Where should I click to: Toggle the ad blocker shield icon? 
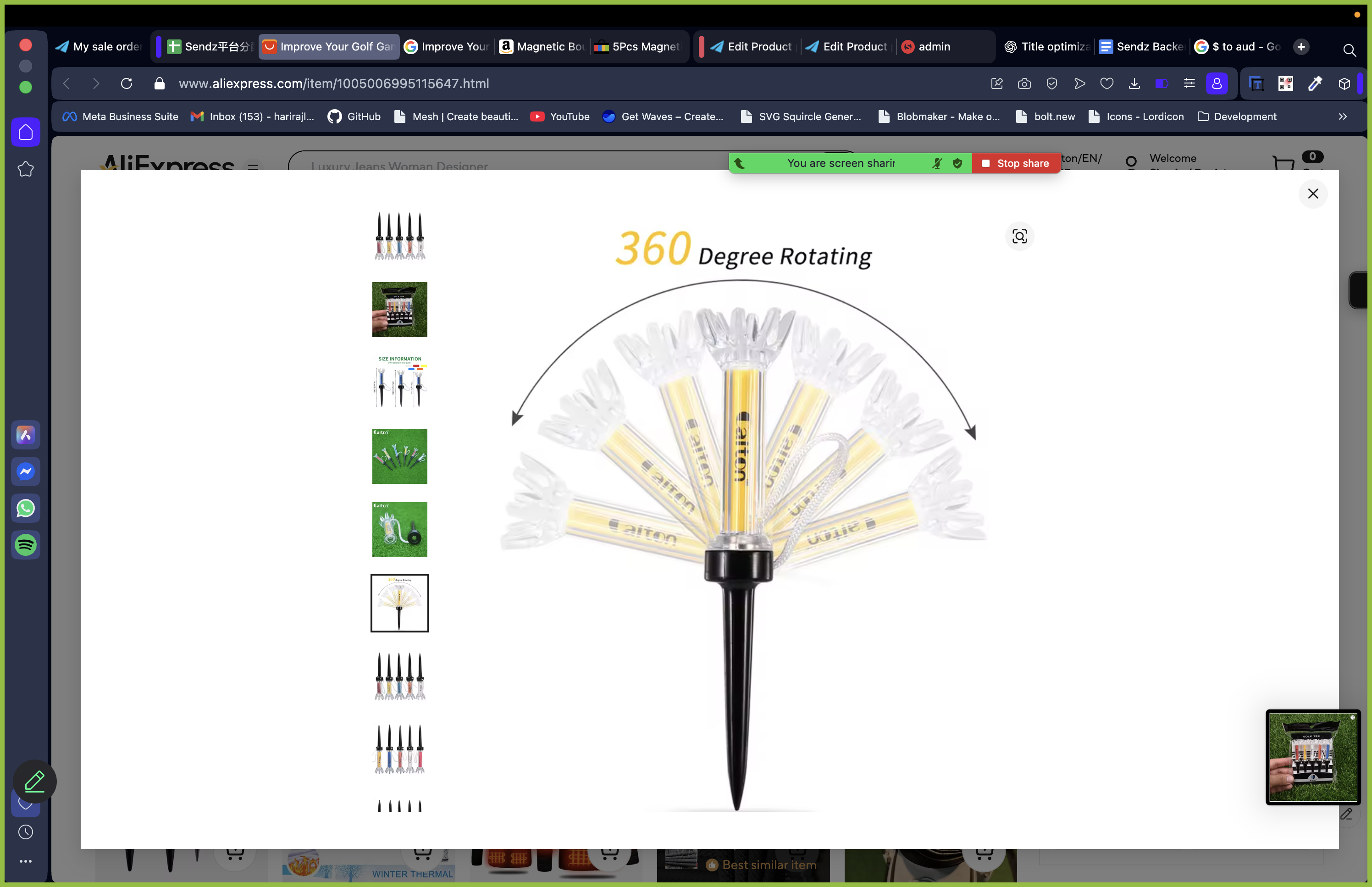(x=1052, y=83)
